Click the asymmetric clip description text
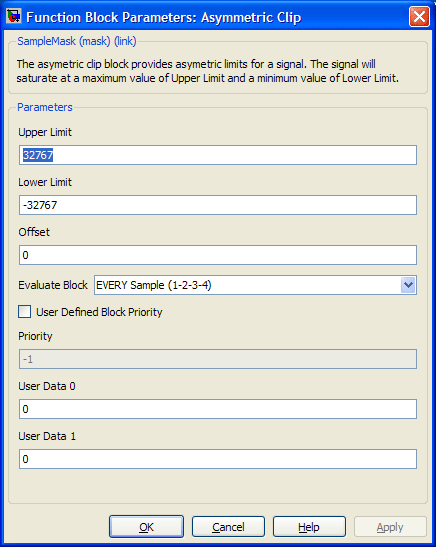Viewport: 436px width, 547px height. coord(208,71)
